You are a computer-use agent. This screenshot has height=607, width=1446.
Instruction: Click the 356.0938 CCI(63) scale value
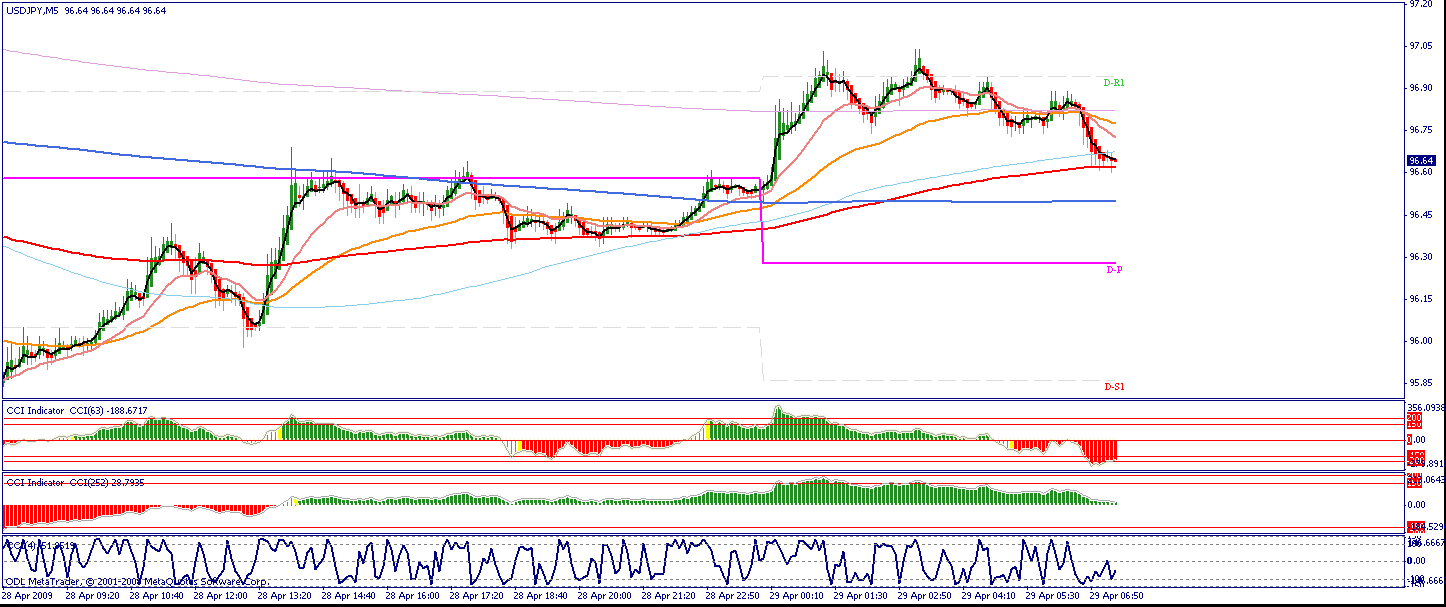1426,407
